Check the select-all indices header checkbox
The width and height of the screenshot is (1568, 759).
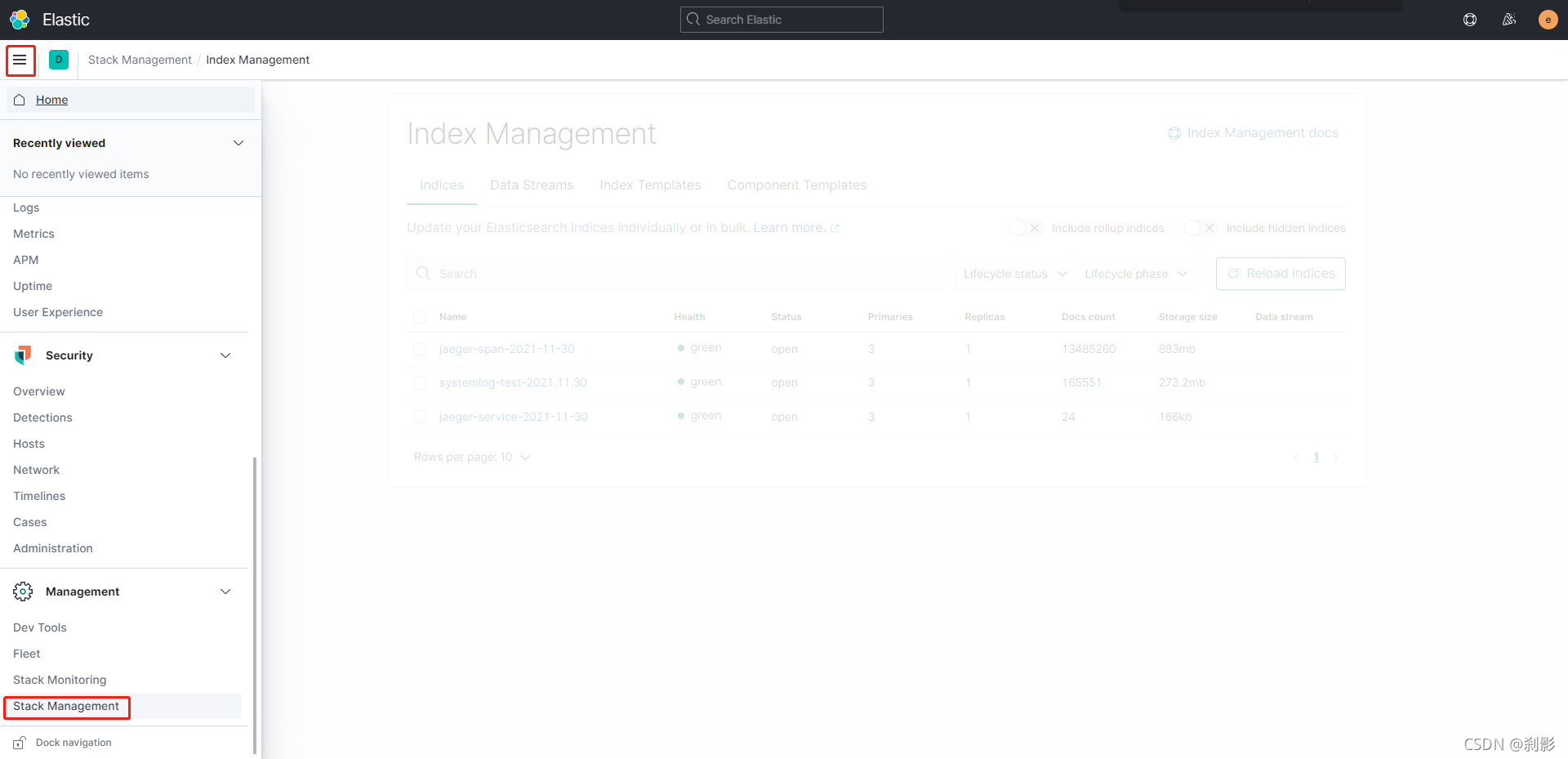pyautogui.click(x=420, y=317)
